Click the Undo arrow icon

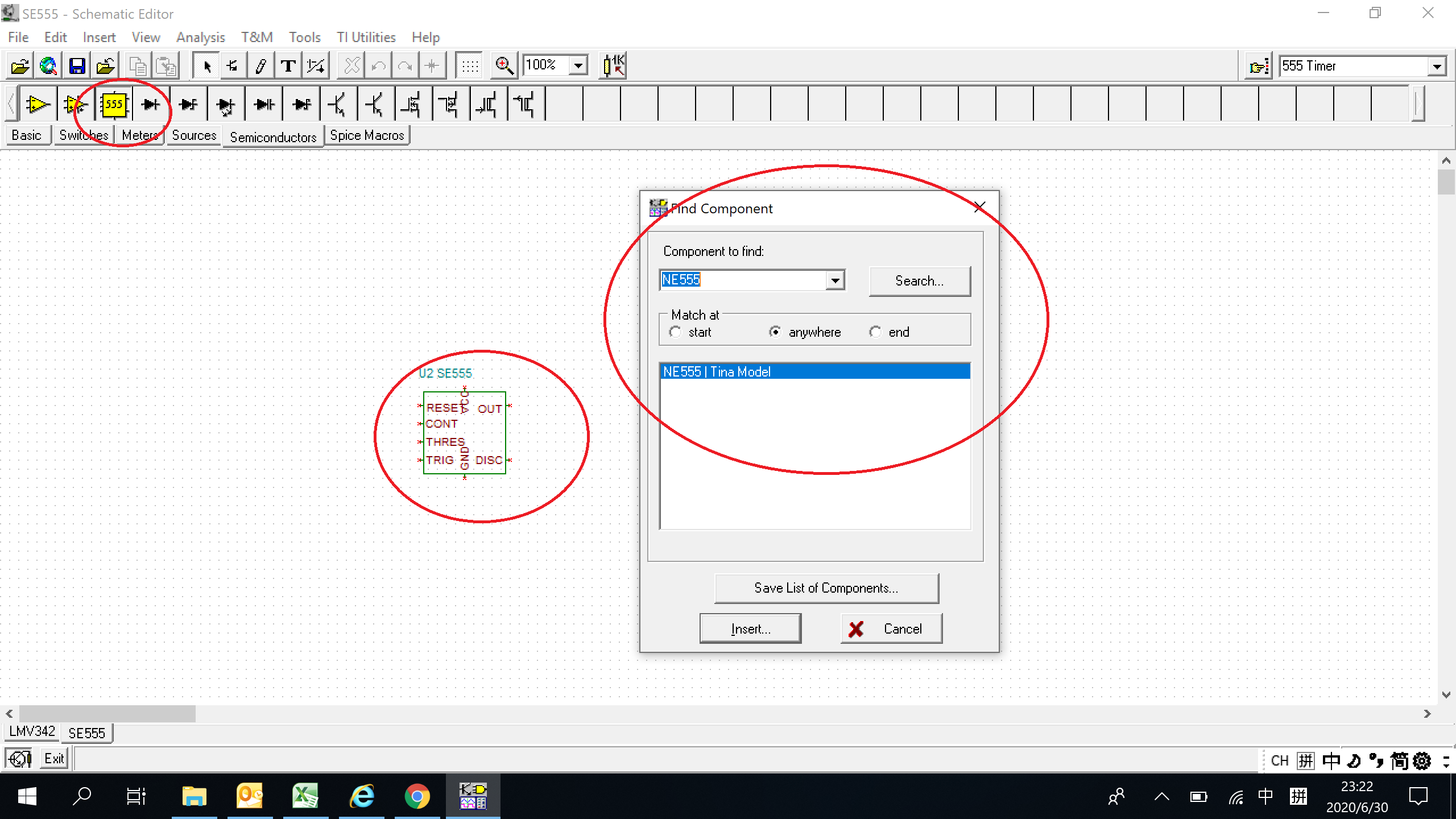click(379, 66)
